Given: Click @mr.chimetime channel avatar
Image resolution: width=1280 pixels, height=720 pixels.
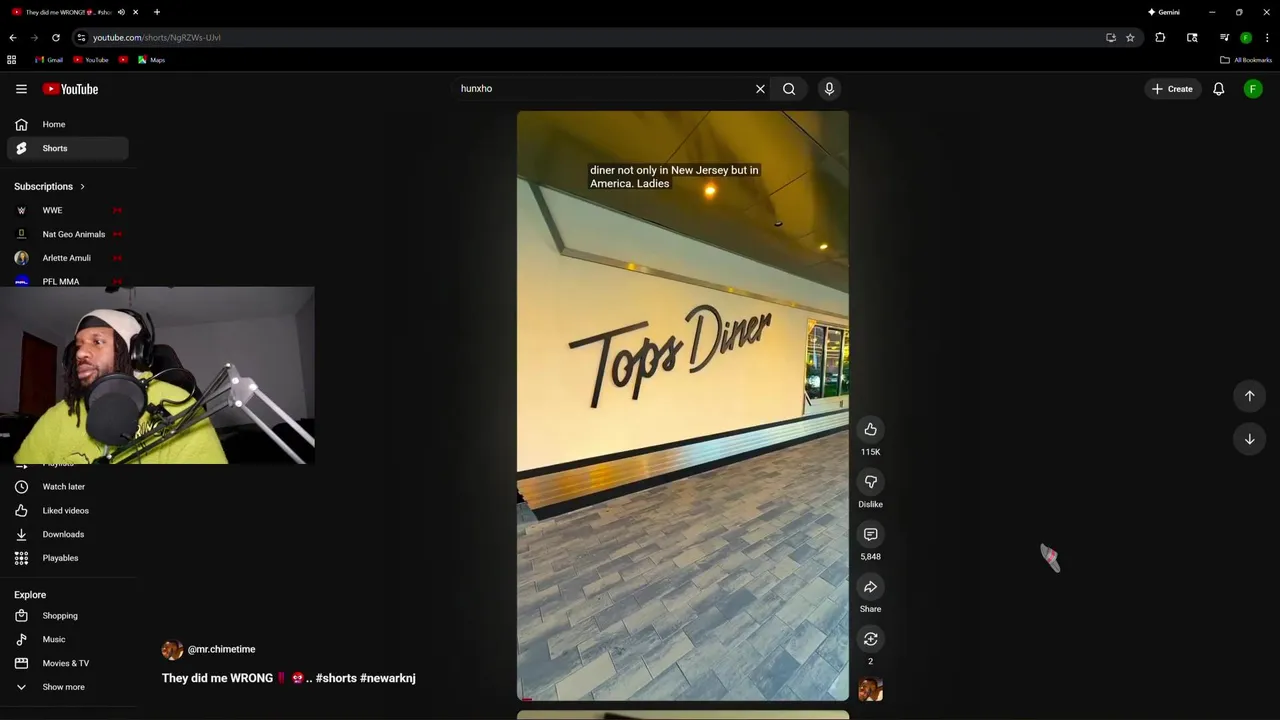Looking at the screenshot, I should tap(172, 650).
